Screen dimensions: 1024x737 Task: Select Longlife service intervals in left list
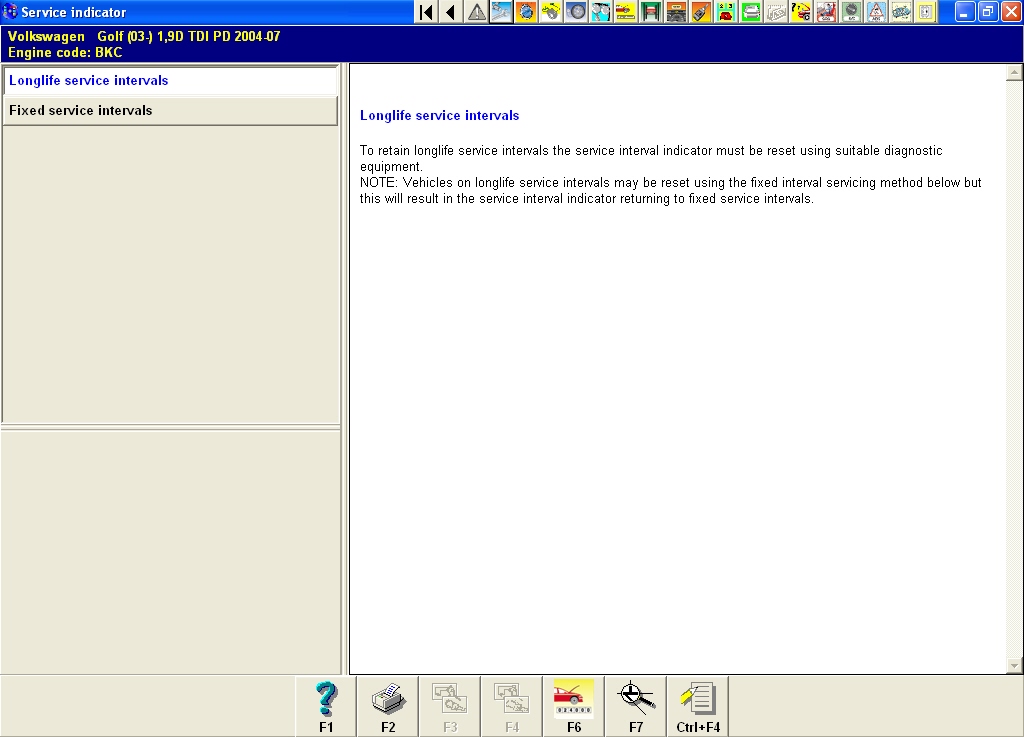tap(170, 80)
